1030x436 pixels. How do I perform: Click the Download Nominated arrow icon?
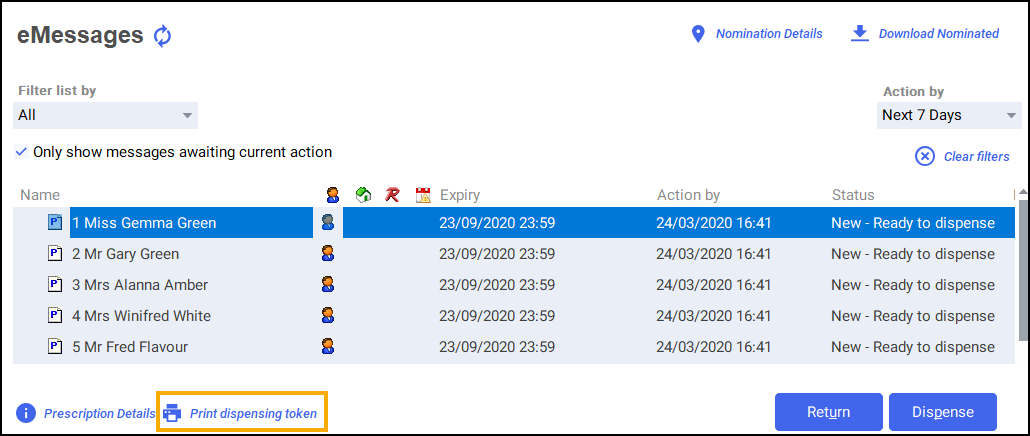(x=859, y=34)
